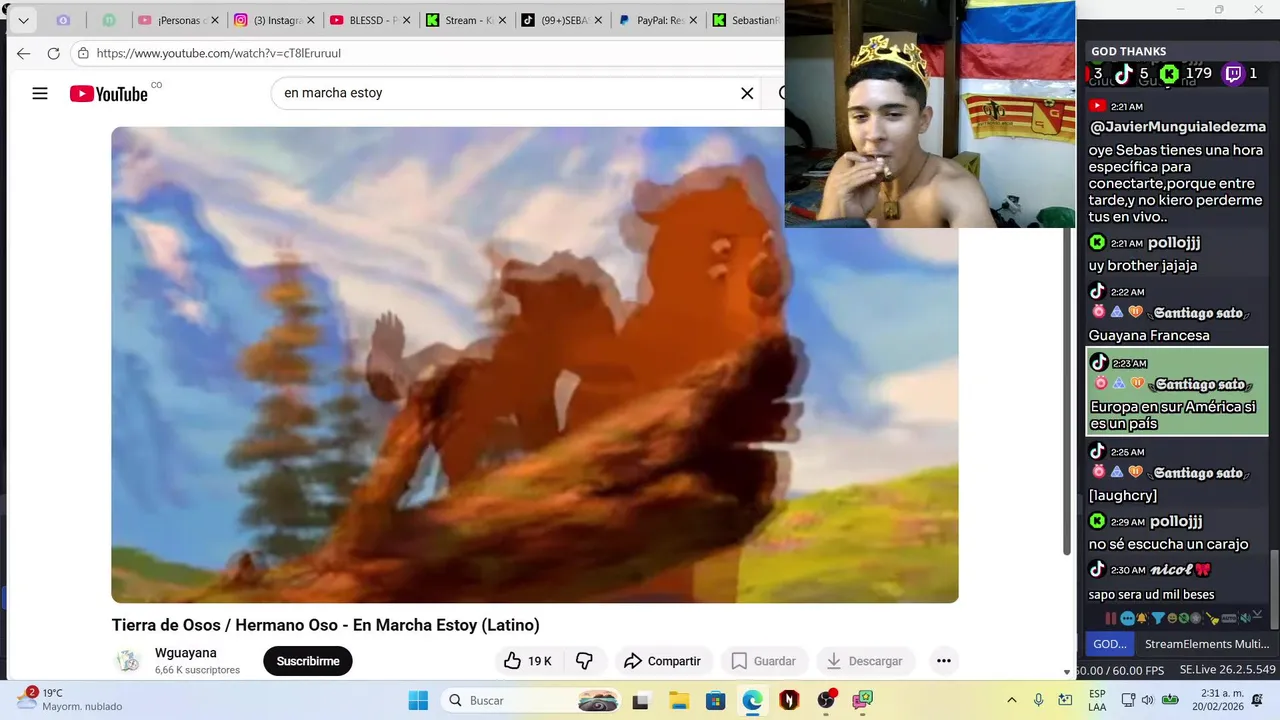This screenshot has height=720, width=1280.
Task: Expand the hidden system tray icons chevron
Action: (x=1011, y=700)
